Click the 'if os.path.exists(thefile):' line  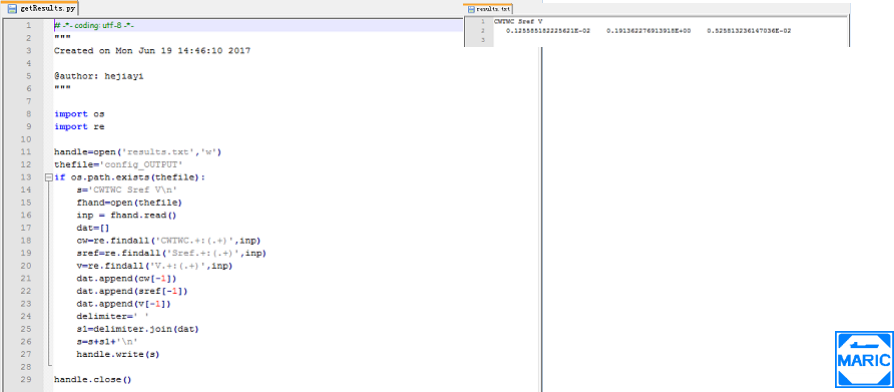(x=129, y=177)
